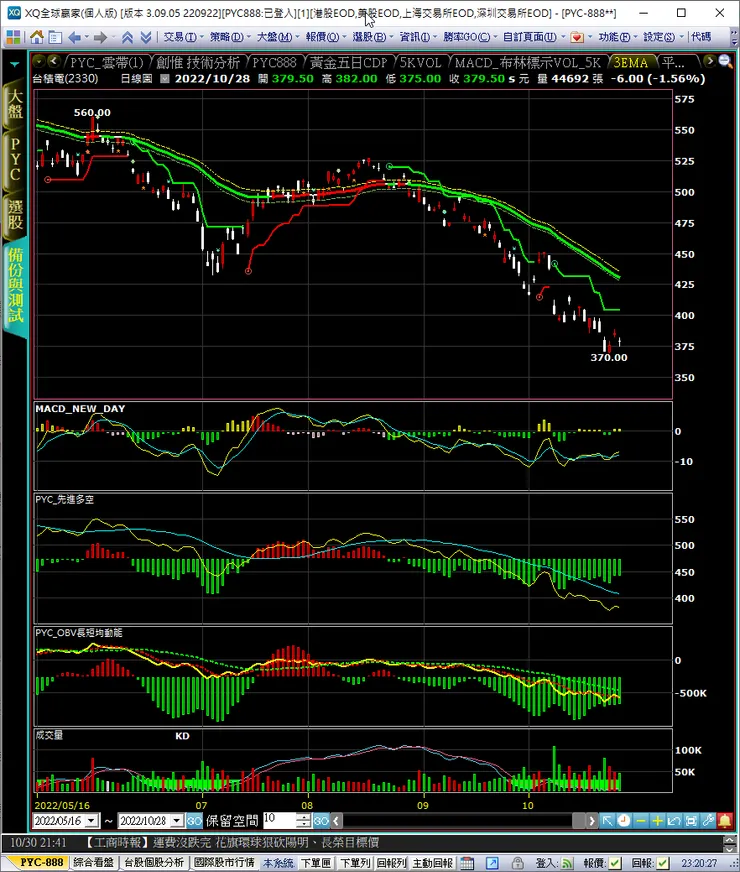Click the 下單列 button
740x872 pixels.
355,863
